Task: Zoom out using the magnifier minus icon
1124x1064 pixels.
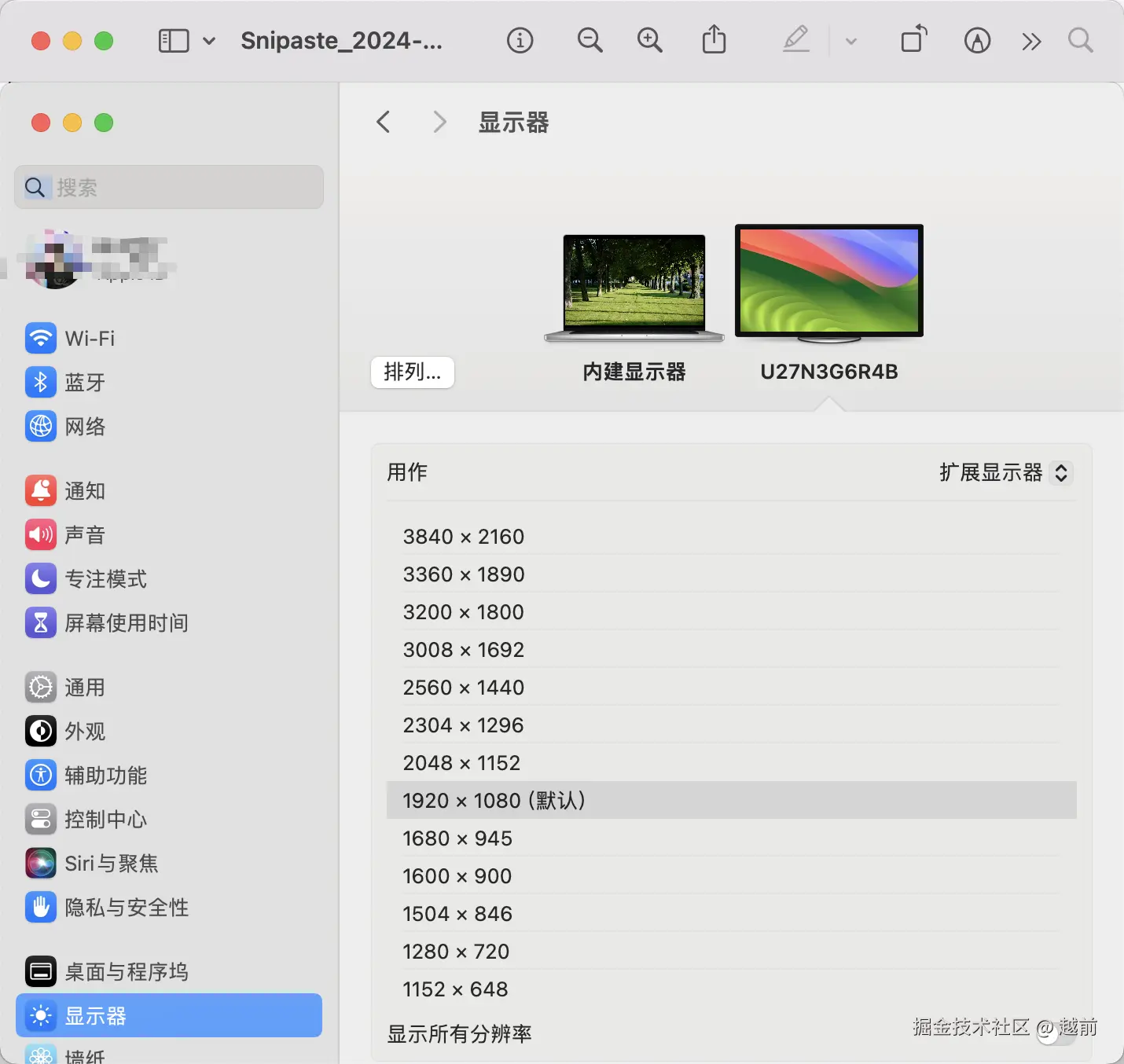Action: click(590, 40)
